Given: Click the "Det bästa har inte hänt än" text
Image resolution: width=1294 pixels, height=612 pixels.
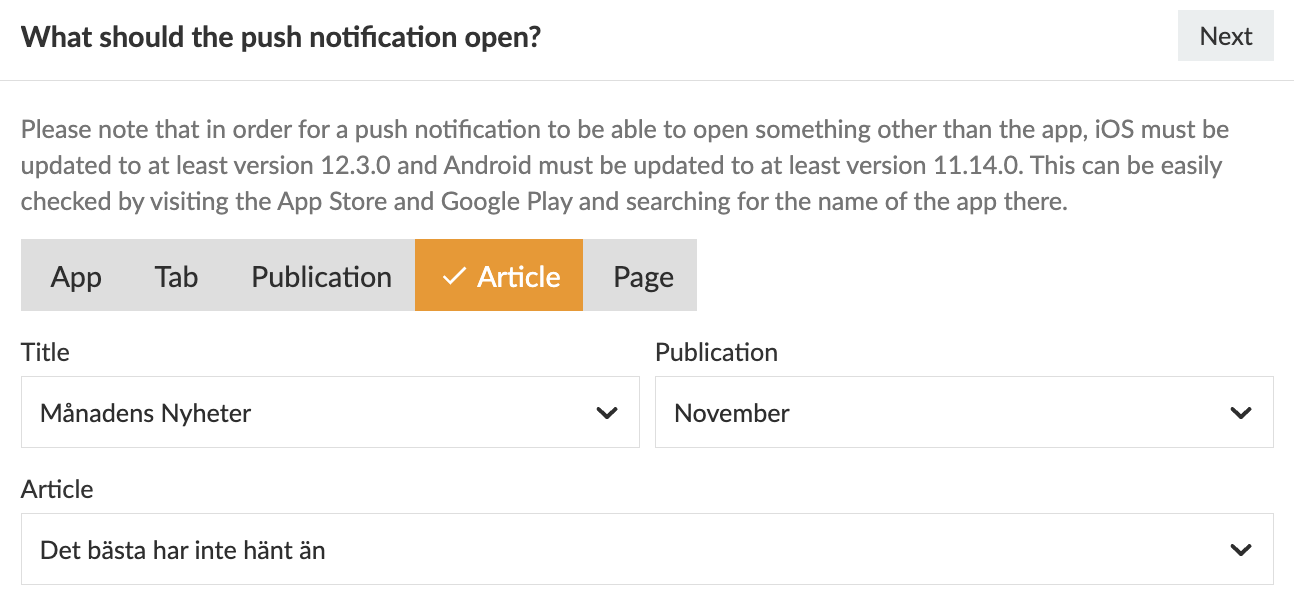Looking at the screenshot, I should pyautogui.click(x=183, y=549).
